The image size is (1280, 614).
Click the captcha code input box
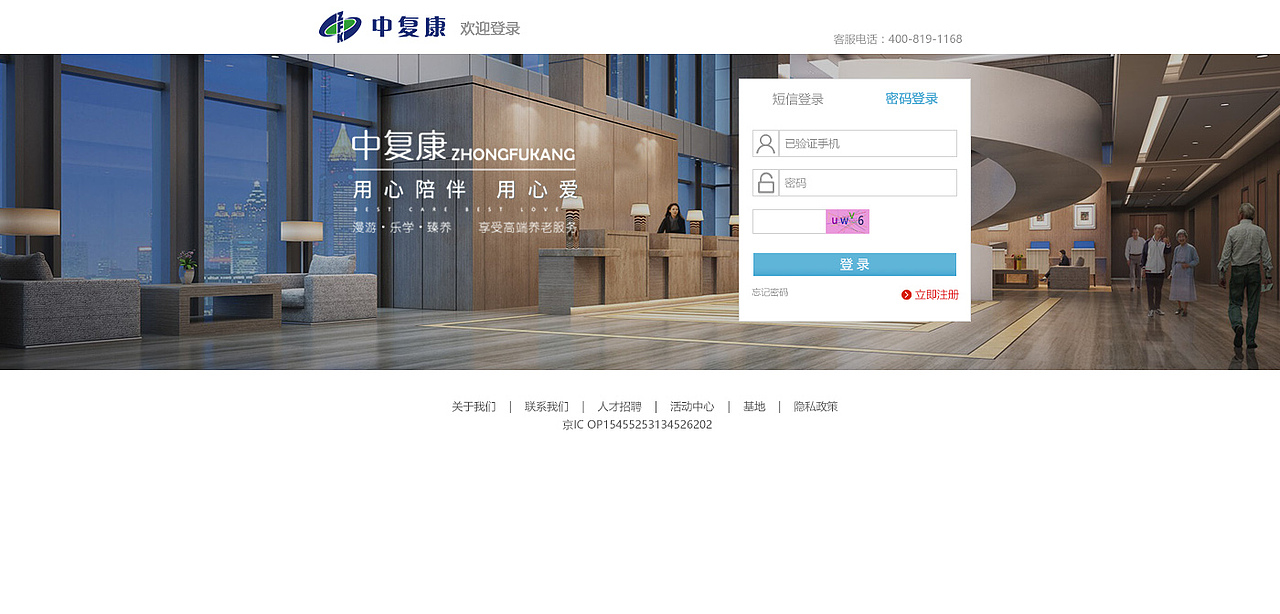[787, 220]
